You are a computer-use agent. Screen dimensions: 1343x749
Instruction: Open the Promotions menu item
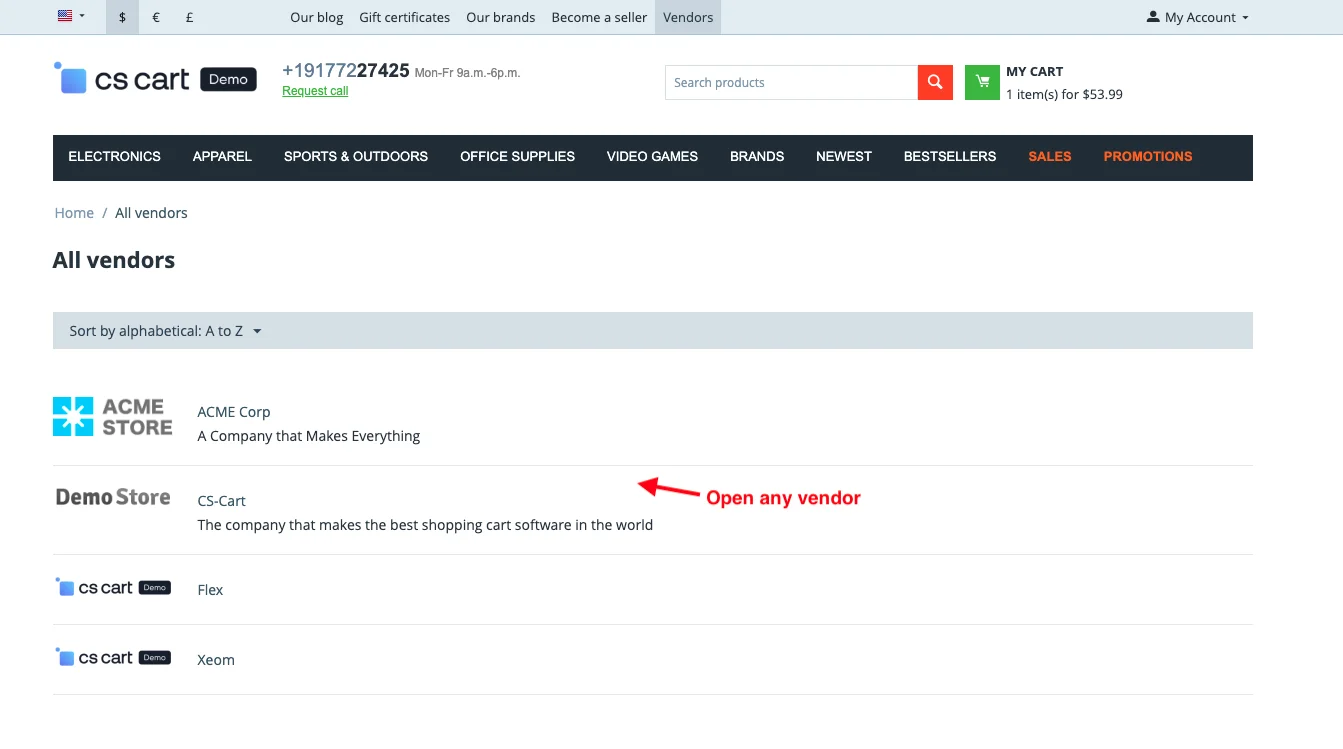pyautogui.click(x=1147, y=157)
